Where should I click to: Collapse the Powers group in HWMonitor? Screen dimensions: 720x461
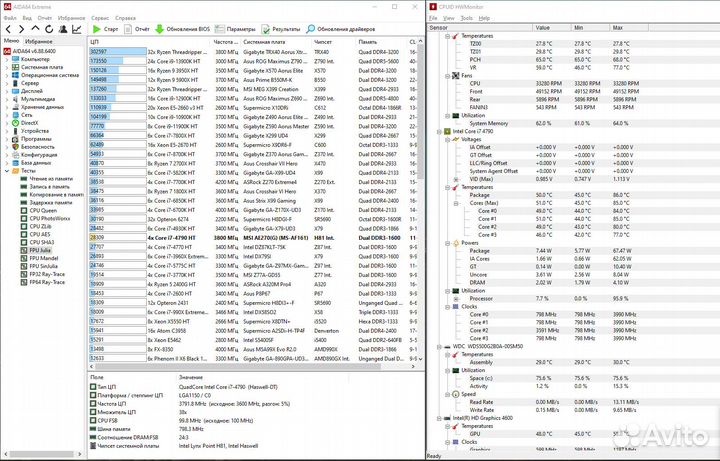pyautogui.click(x=447, y=243)
